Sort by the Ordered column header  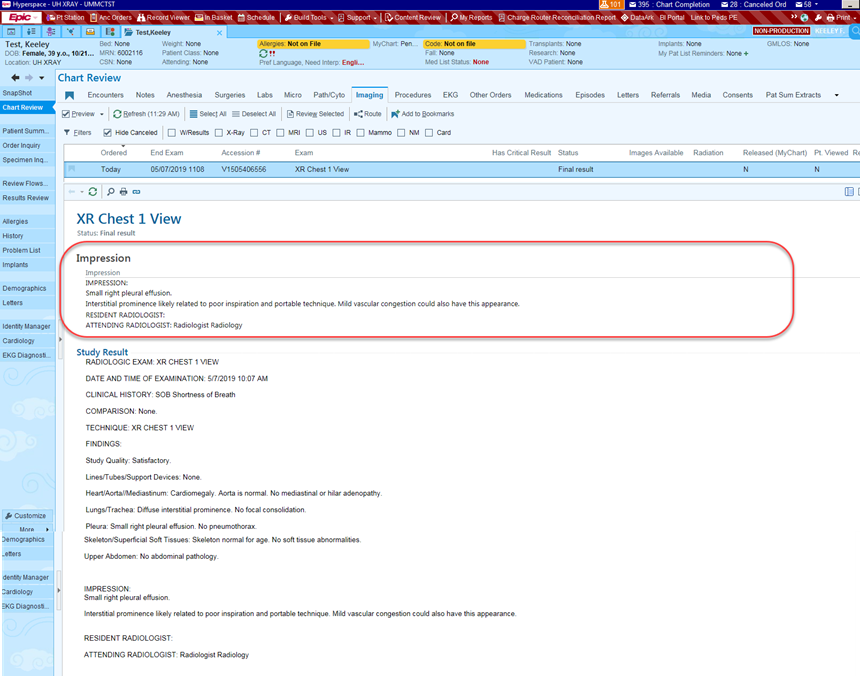click(114, 153)
